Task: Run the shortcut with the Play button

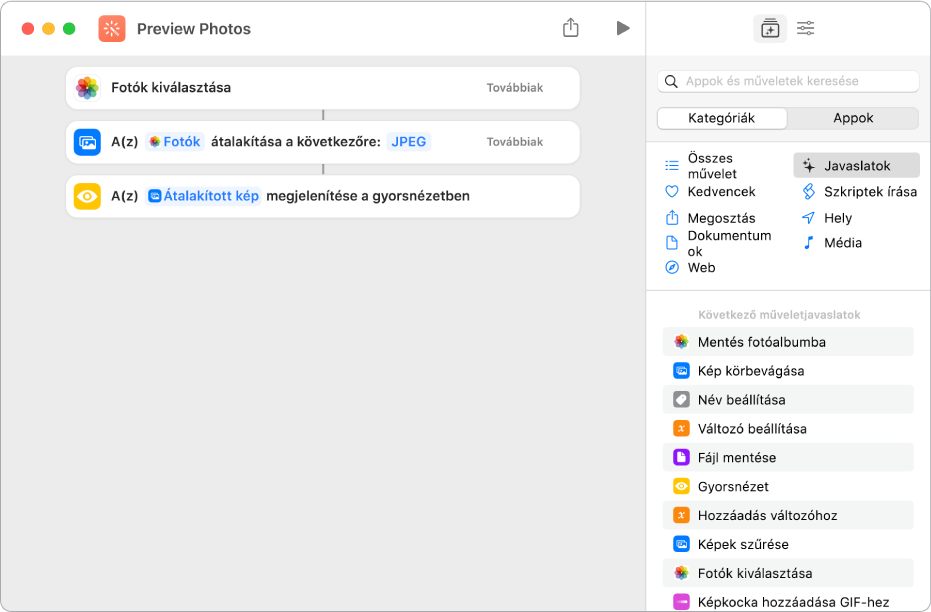Action: [623, 28]
